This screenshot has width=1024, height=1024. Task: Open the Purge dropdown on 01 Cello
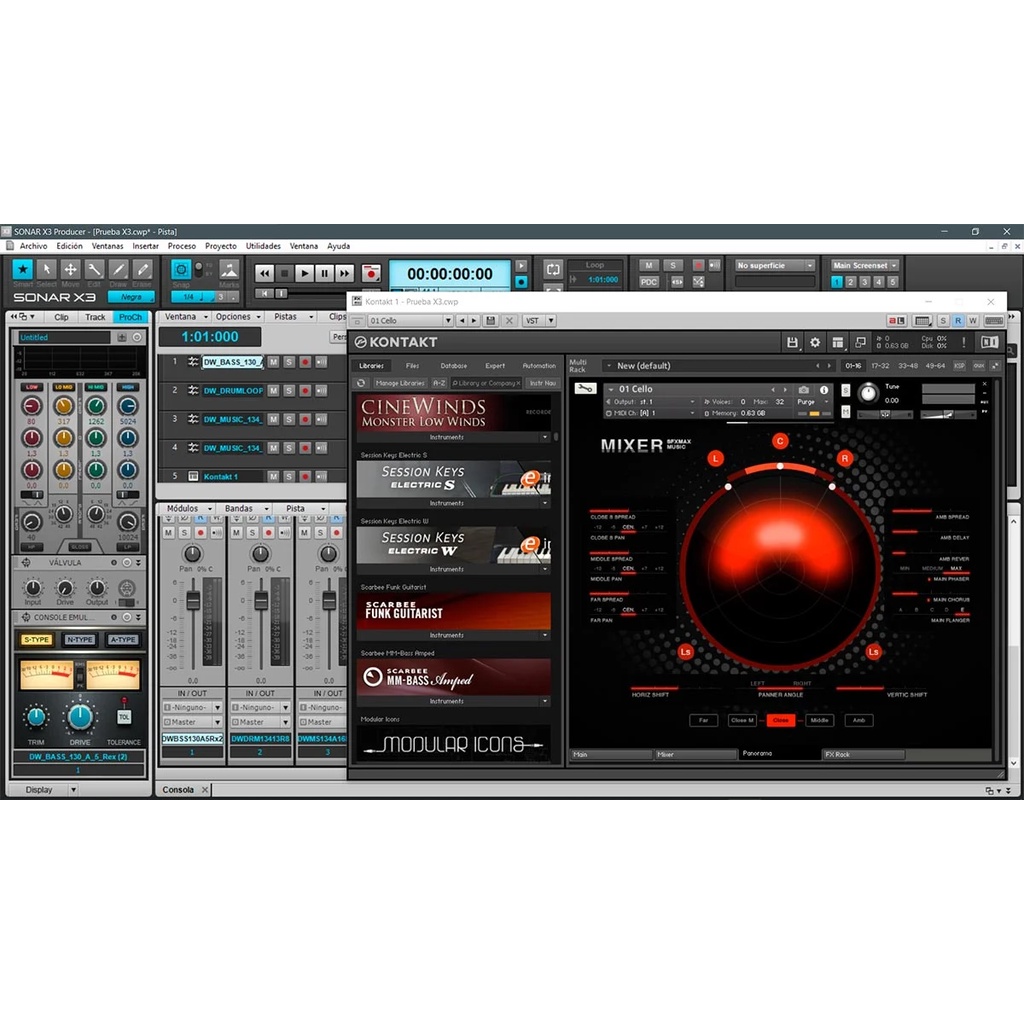(x=812, y=402)
